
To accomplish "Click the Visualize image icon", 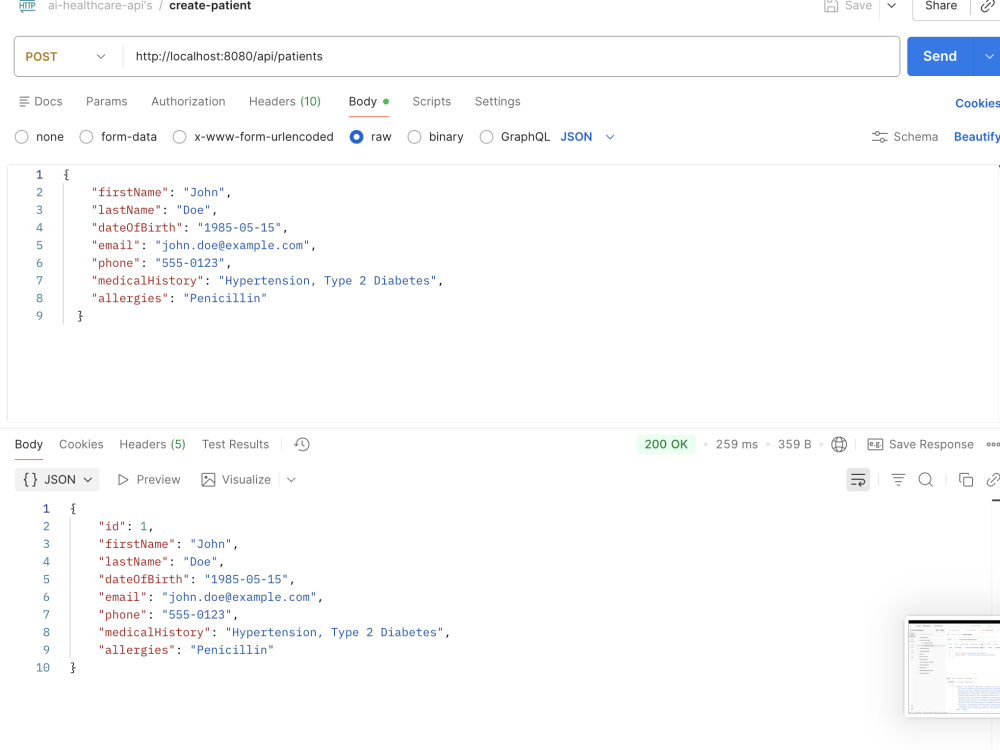I will point(208,480).
